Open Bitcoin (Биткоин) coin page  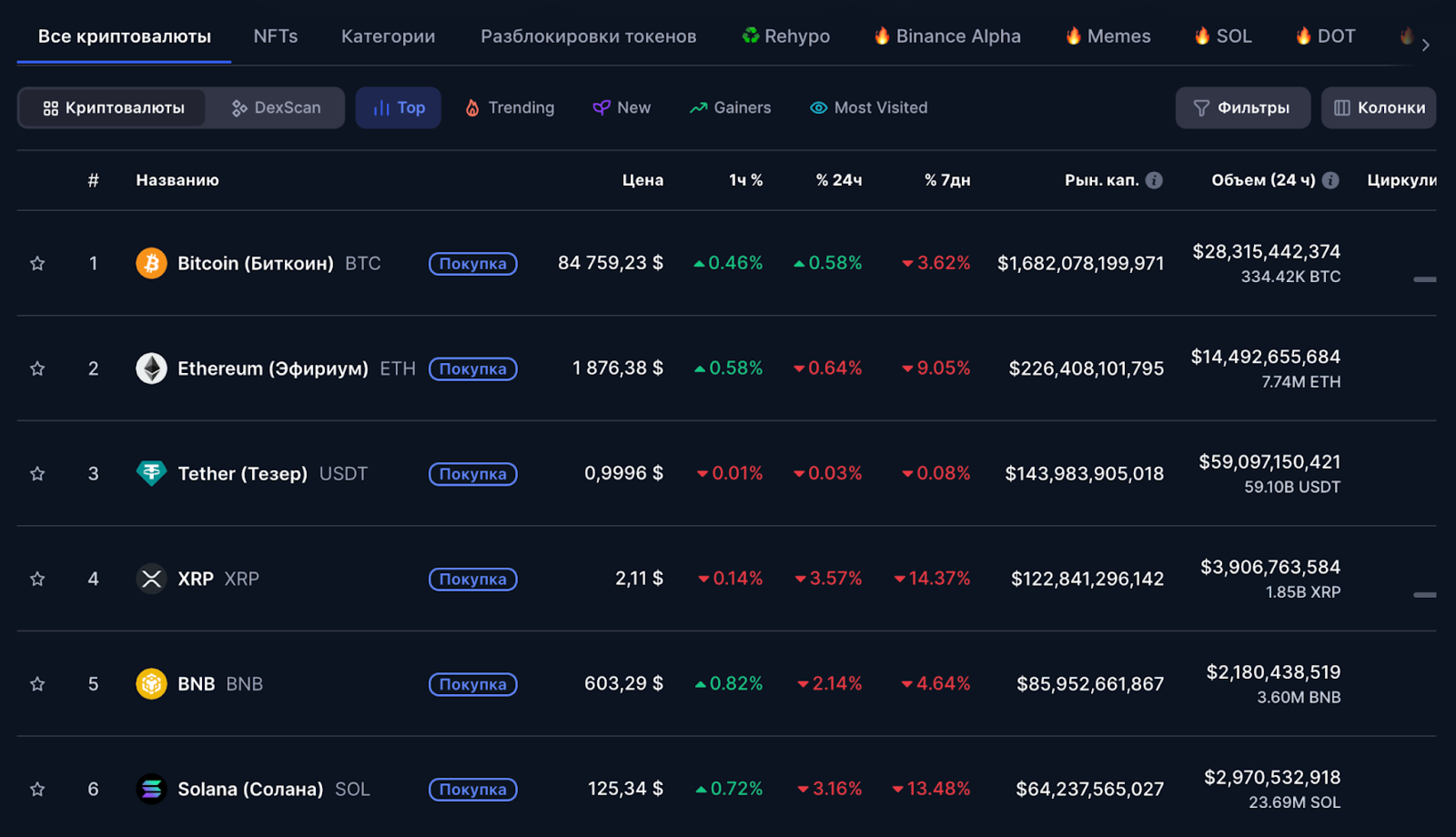pos(256,263)
